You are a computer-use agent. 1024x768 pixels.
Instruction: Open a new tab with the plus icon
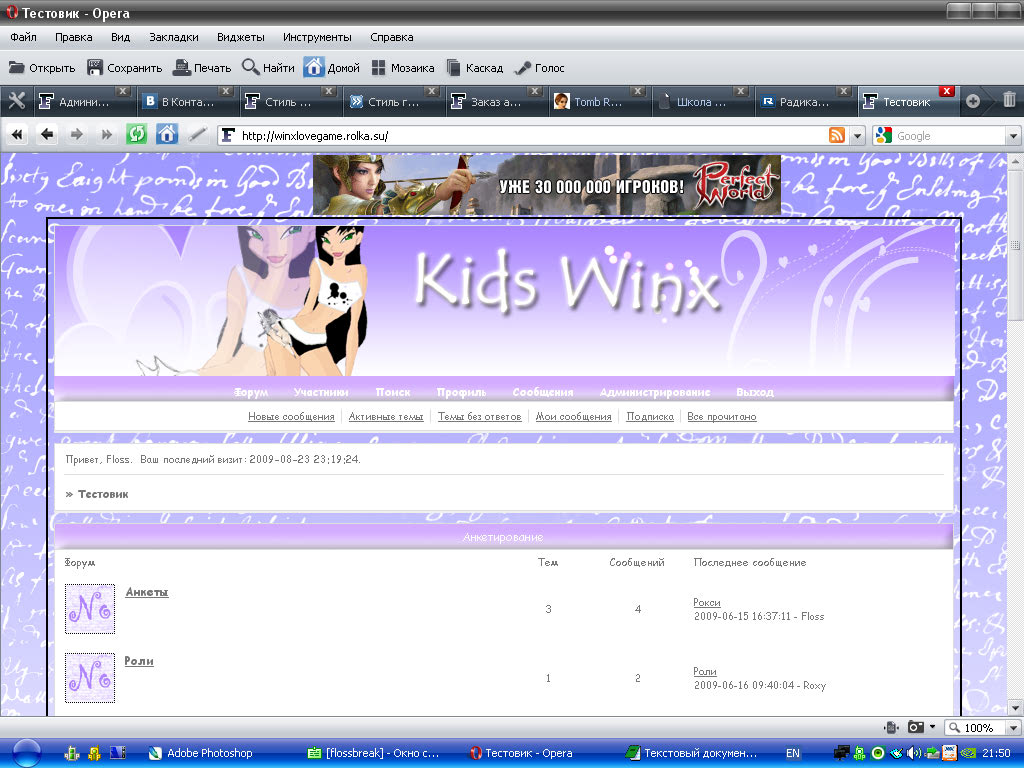pos(972,101)
